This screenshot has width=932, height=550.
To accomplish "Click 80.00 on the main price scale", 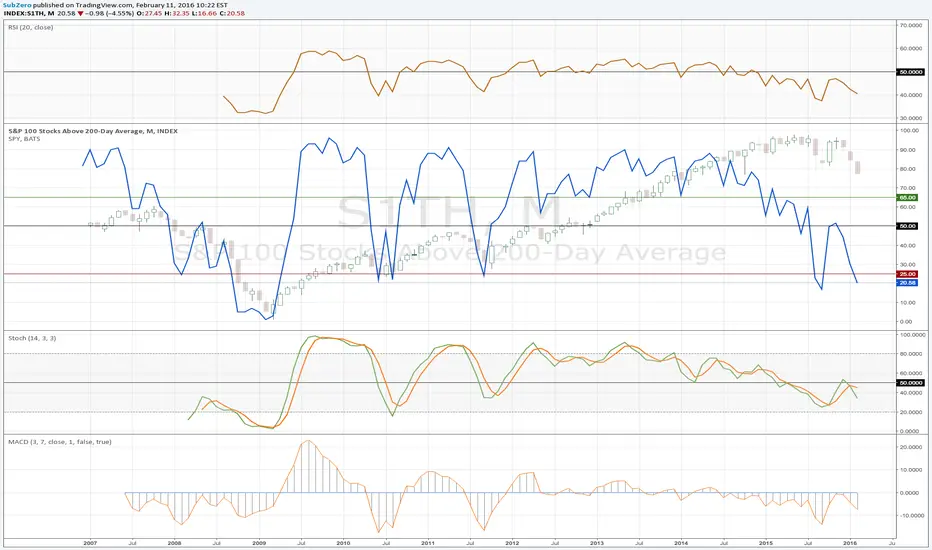I will coord(909,169).
